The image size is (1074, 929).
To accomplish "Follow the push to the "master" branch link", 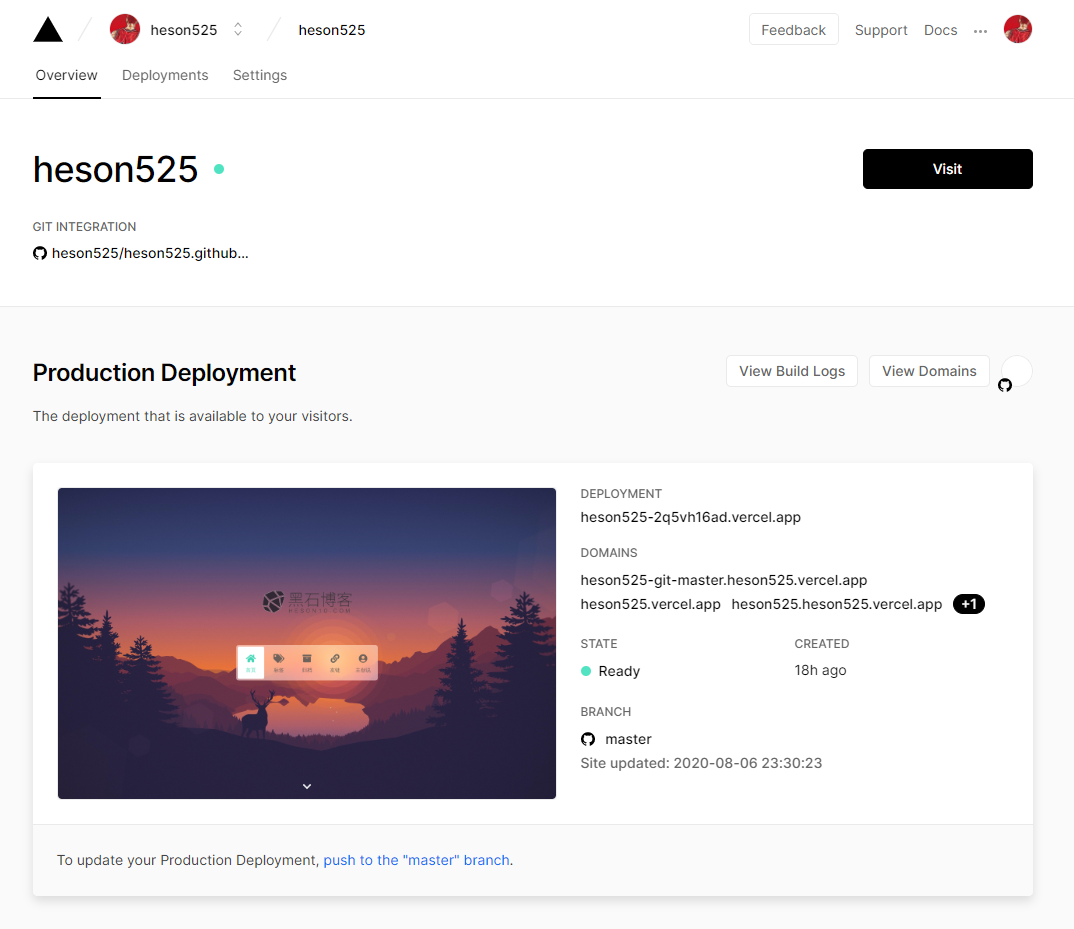I will pyautogui.click(x=416, y=860).
